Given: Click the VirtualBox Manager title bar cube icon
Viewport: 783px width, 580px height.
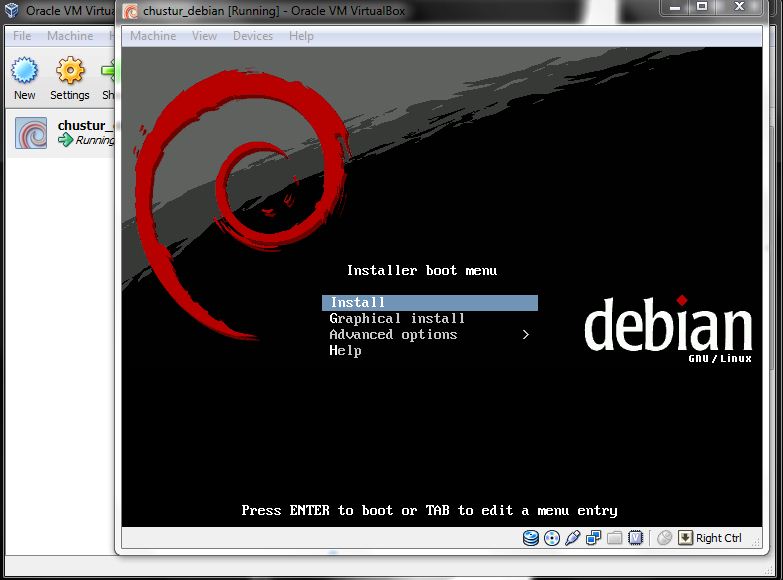Looking at the screenshot, I should click(11, 10).
